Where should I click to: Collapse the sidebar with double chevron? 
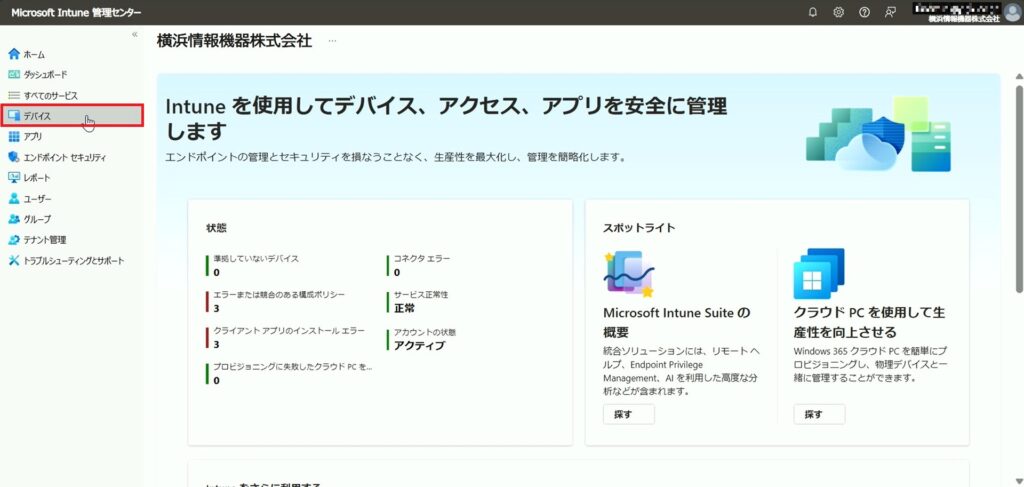pos(135,34)
